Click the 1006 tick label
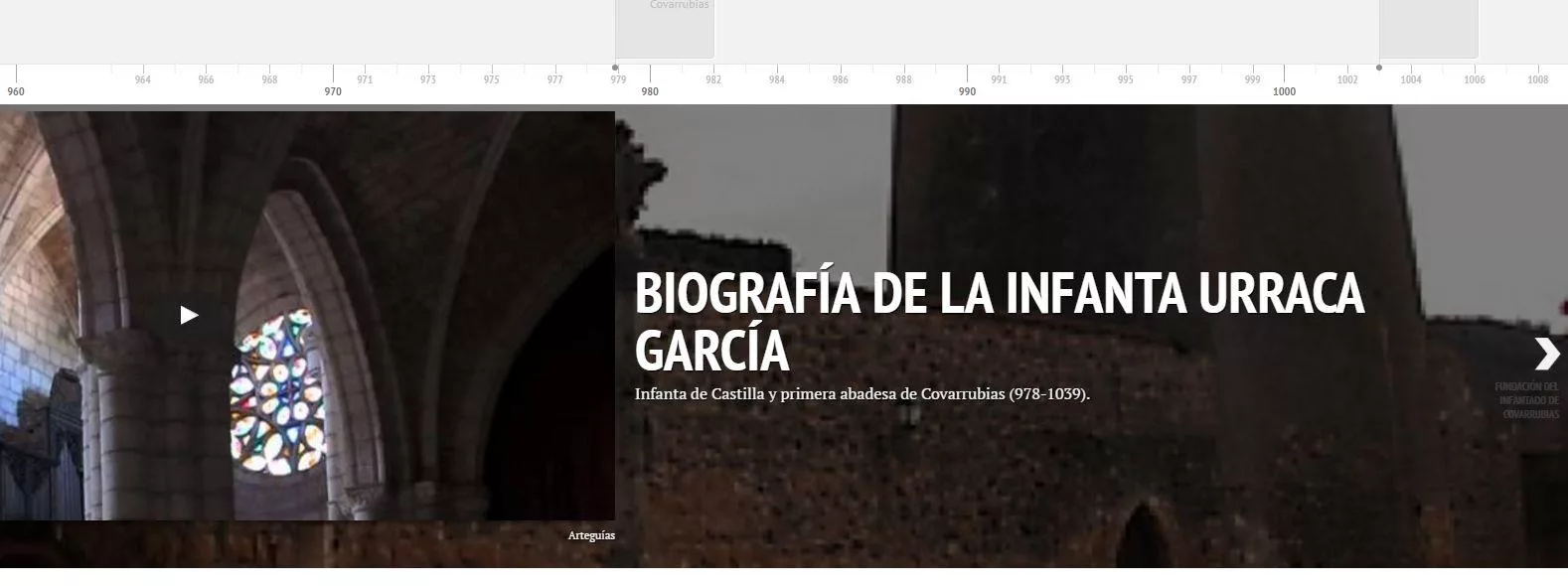Image resolution: width=1568 pixels, height=586 pixels. [x=1474, y=80]
